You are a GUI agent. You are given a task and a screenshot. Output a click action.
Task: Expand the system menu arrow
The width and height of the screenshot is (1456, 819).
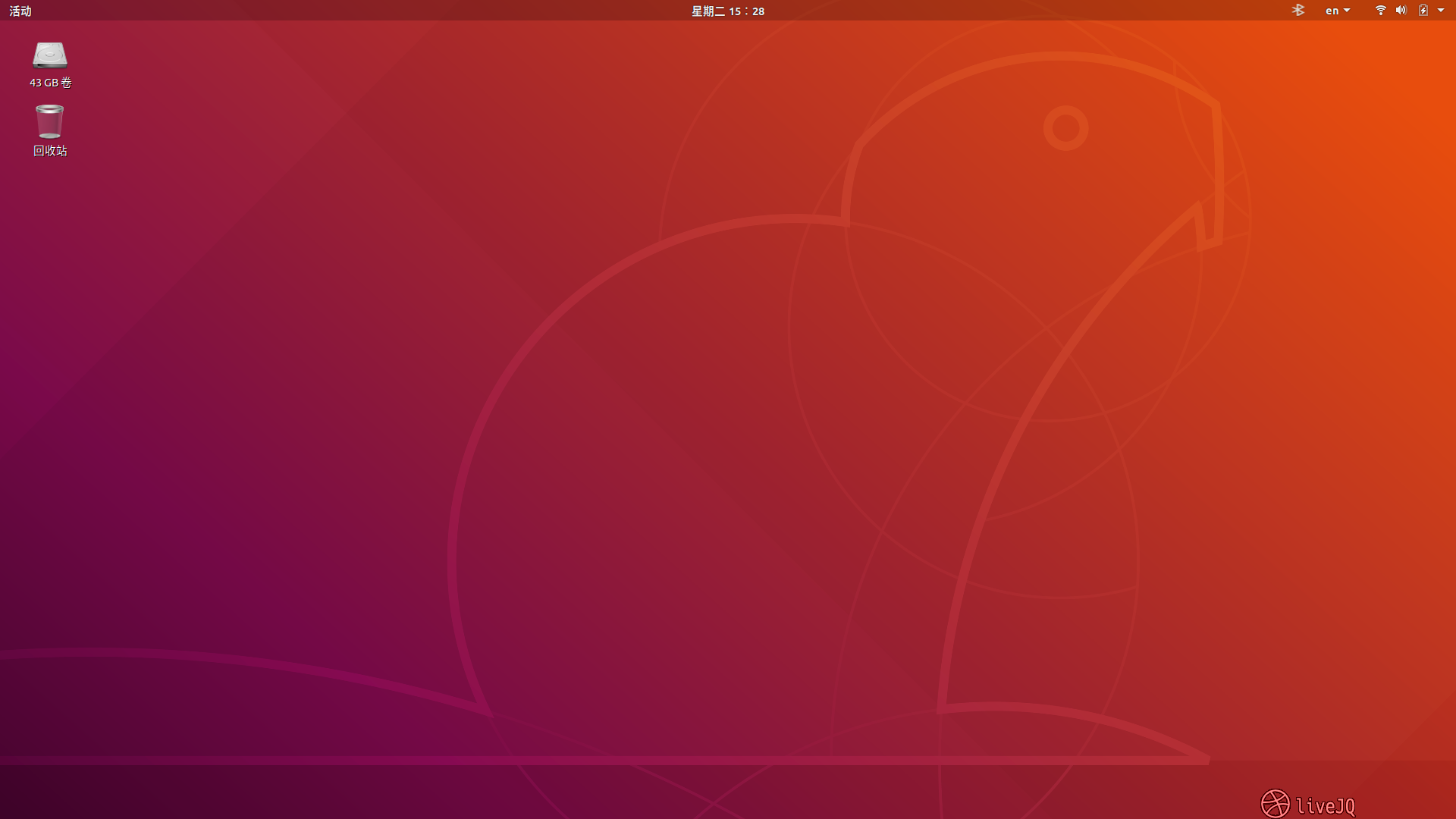click(1441, 11)
